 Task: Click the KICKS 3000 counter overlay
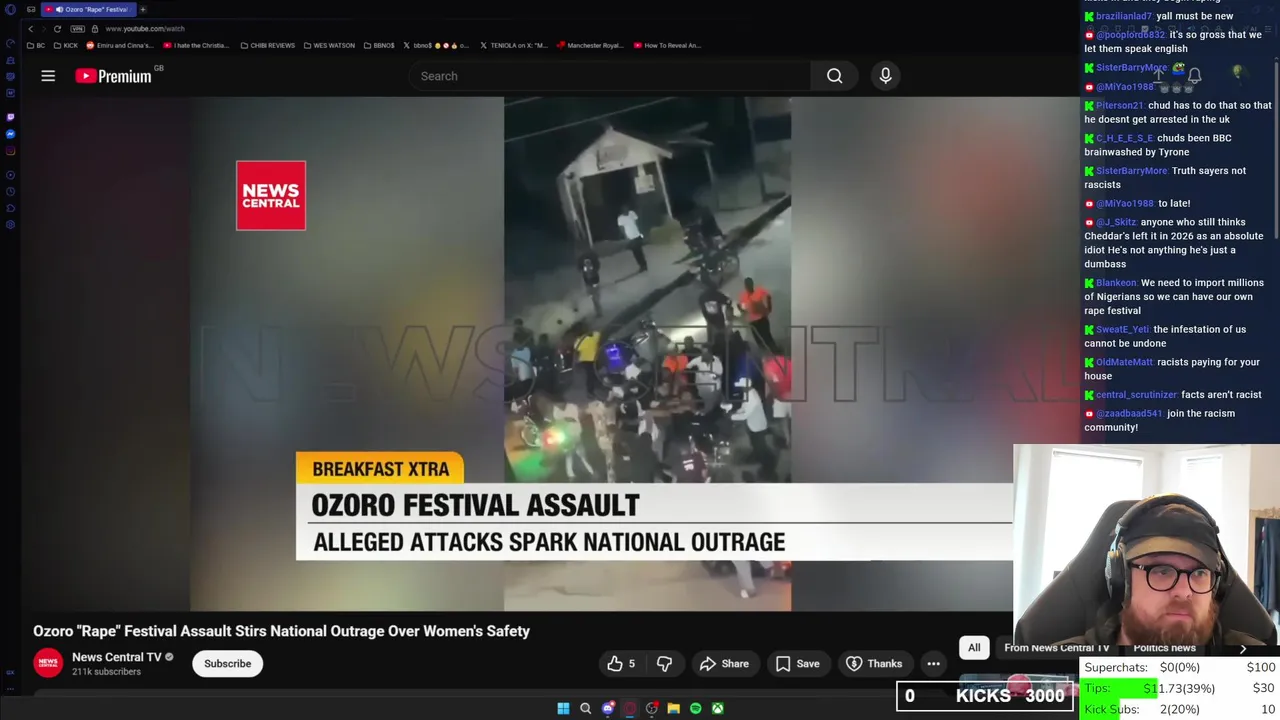pyautogui.click(x=984, y=696)
